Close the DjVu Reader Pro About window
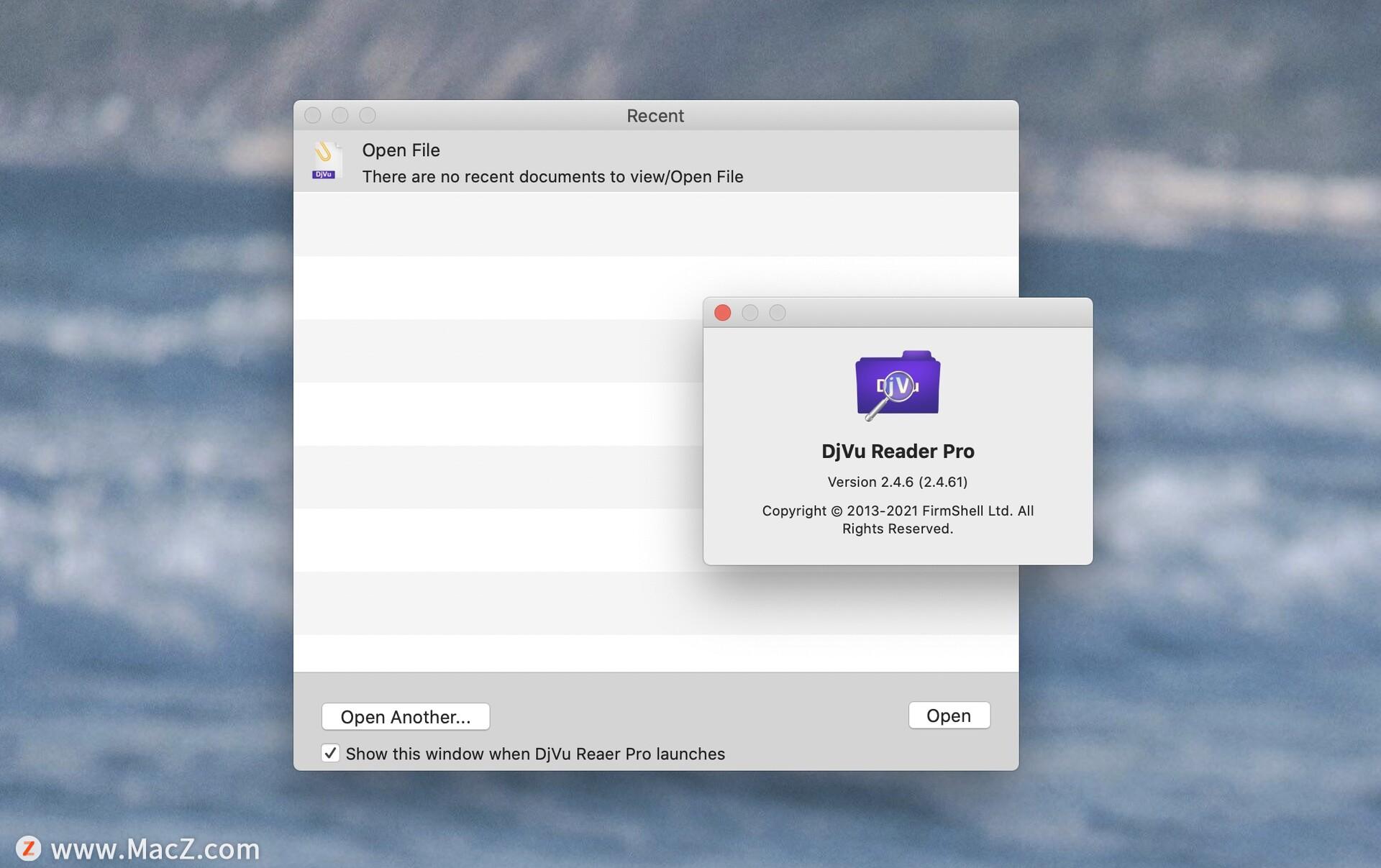Screen dimensions: 1381x868 (x=722, y=312)
